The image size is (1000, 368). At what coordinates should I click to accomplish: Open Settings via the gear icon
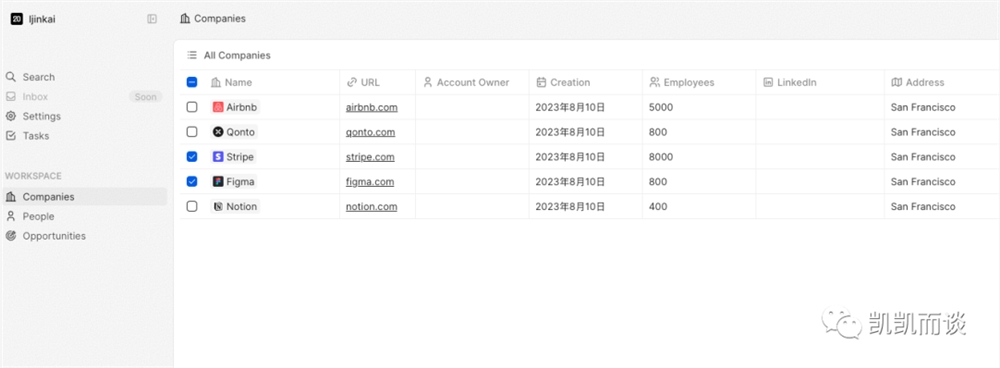[x=11, y=116]
